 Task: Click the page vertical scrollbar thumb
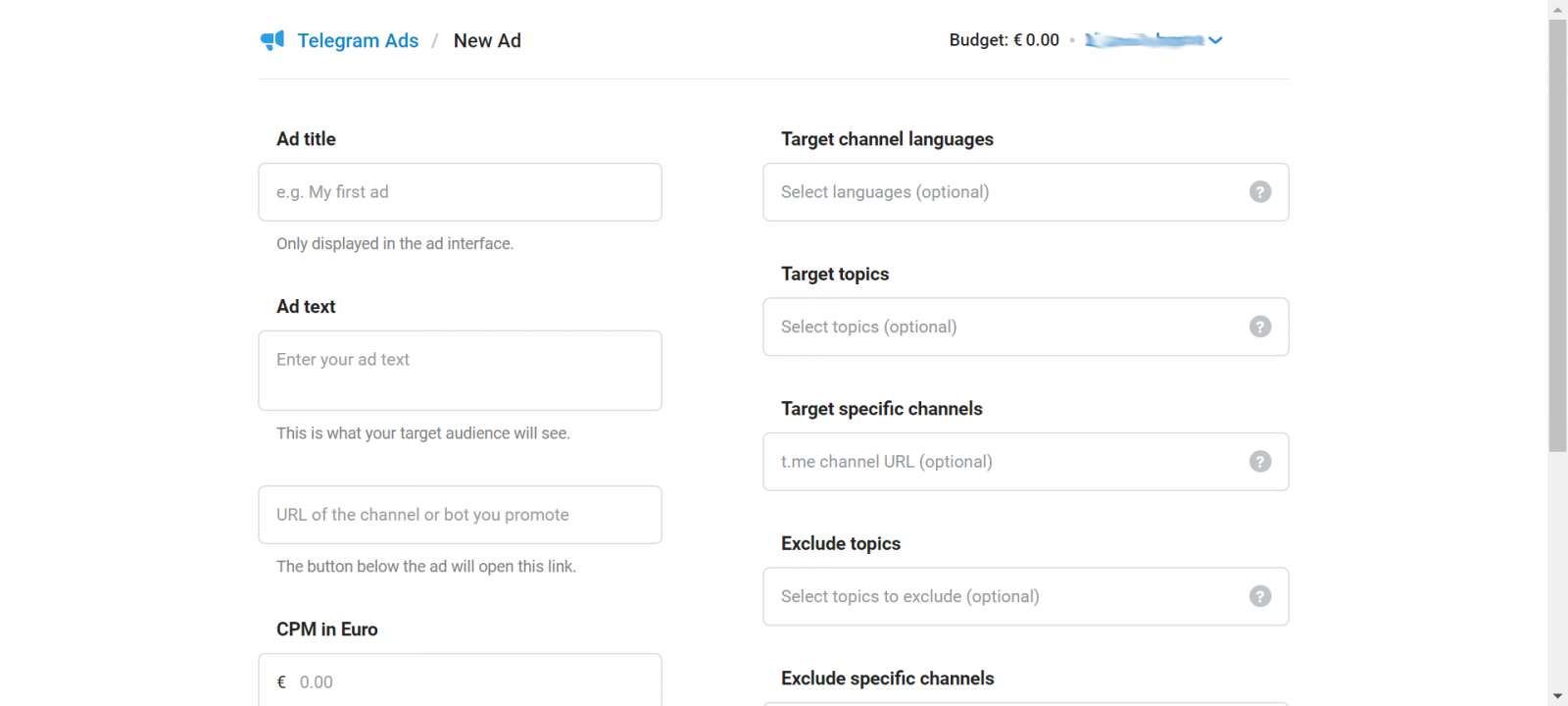(x=1557, y=235)
